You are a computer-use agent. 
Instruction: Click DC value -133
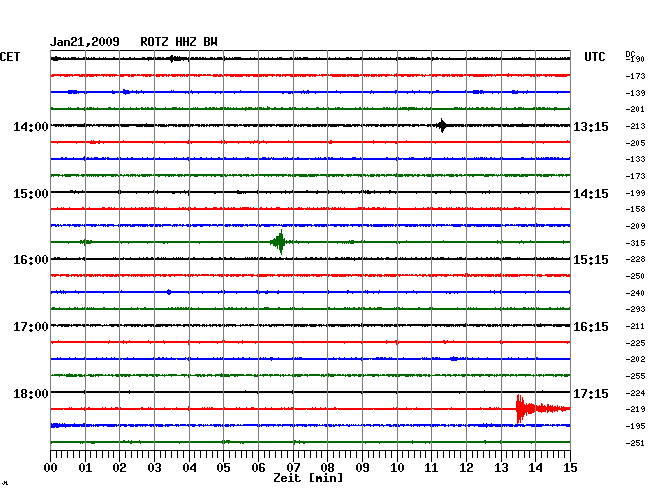point(635,159)
